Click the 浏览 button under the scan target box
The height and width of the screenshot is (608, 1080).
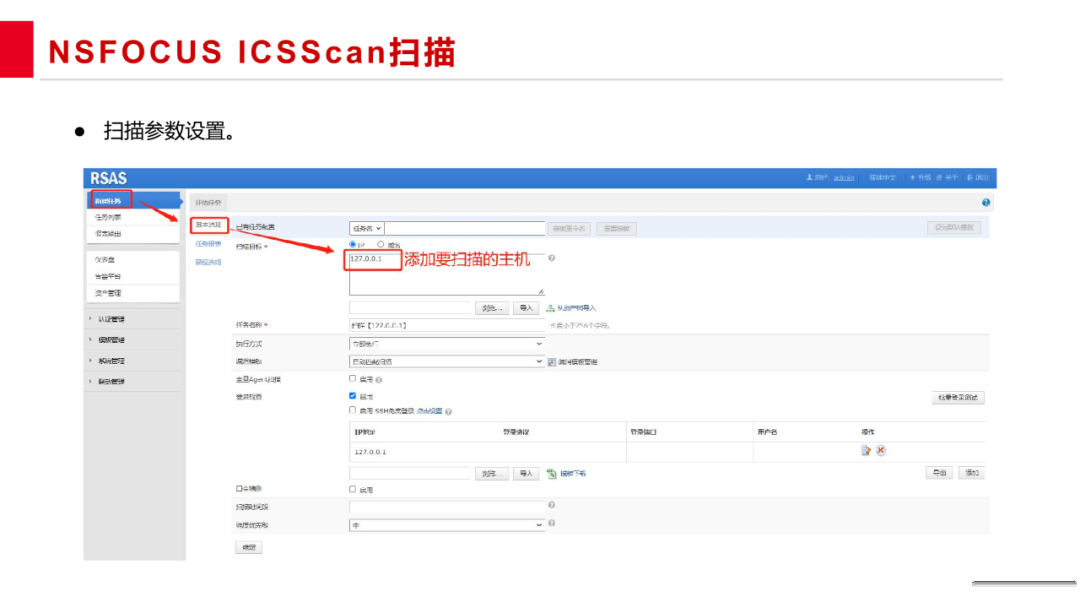[x=492, y=308]
